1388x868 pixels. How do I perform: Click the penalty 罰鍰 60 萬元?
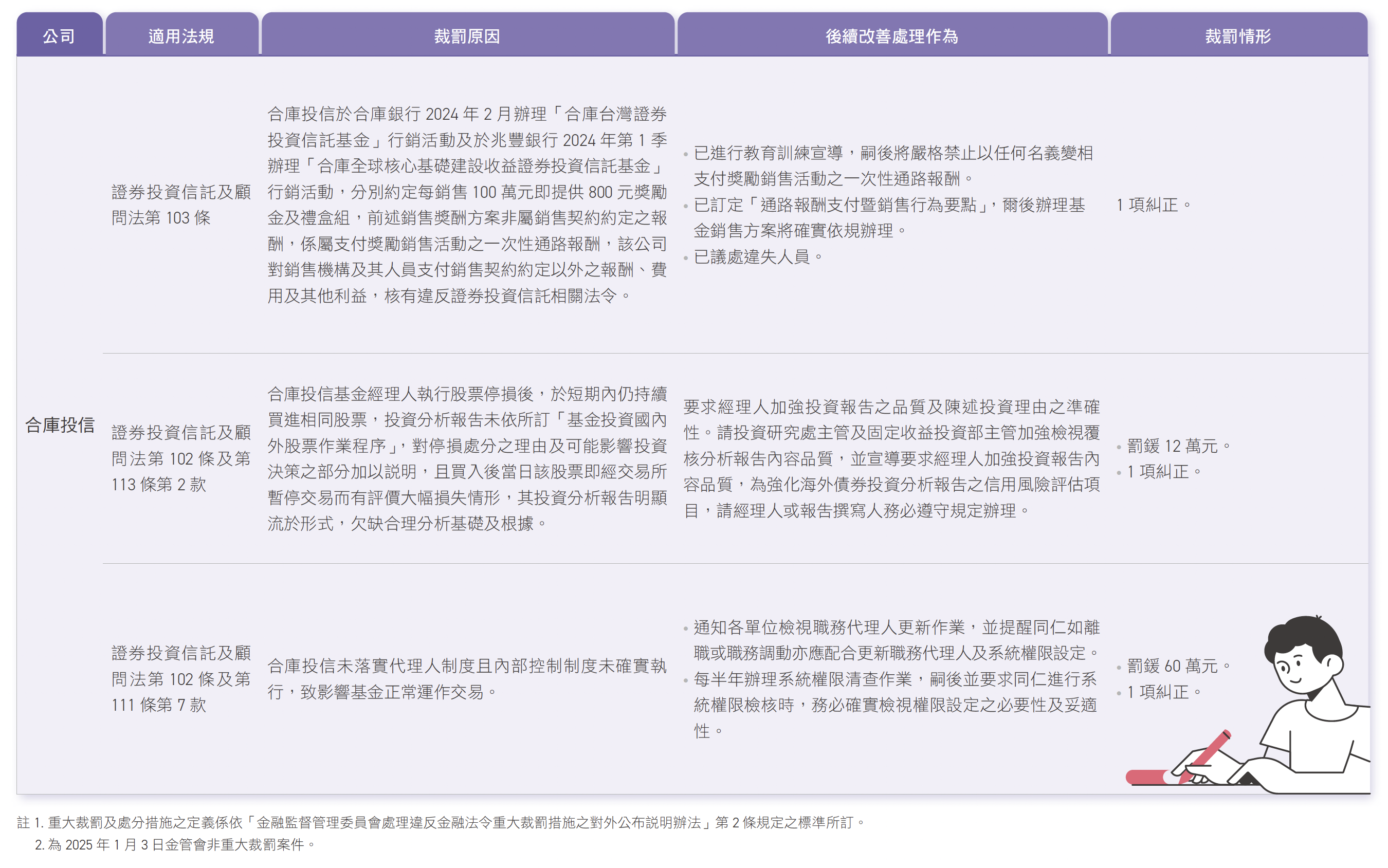1173,666
